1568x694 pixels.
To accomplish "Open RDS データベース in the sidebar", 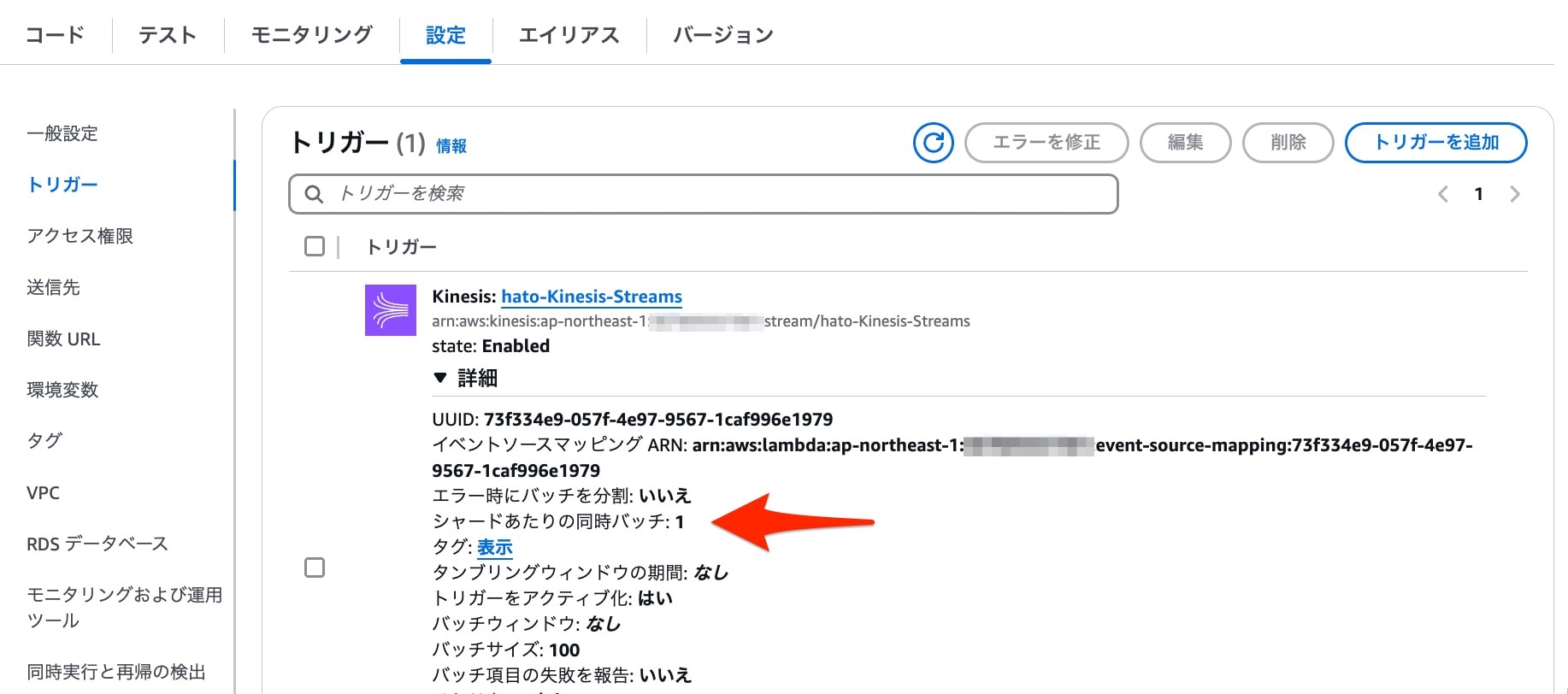I will [97, 544].
